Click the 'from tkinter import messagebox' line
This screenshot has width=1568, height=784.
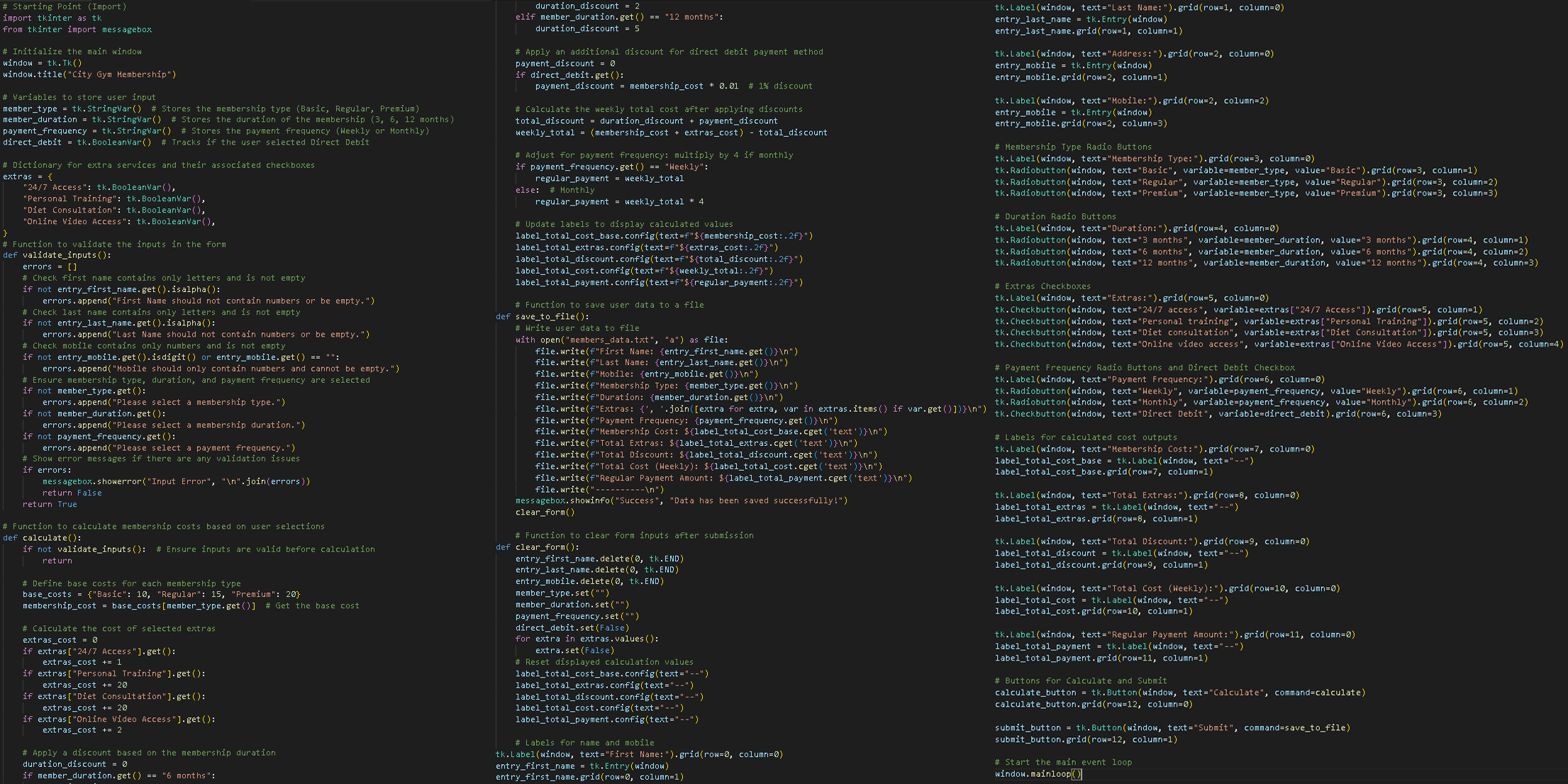tap(77, 29)
